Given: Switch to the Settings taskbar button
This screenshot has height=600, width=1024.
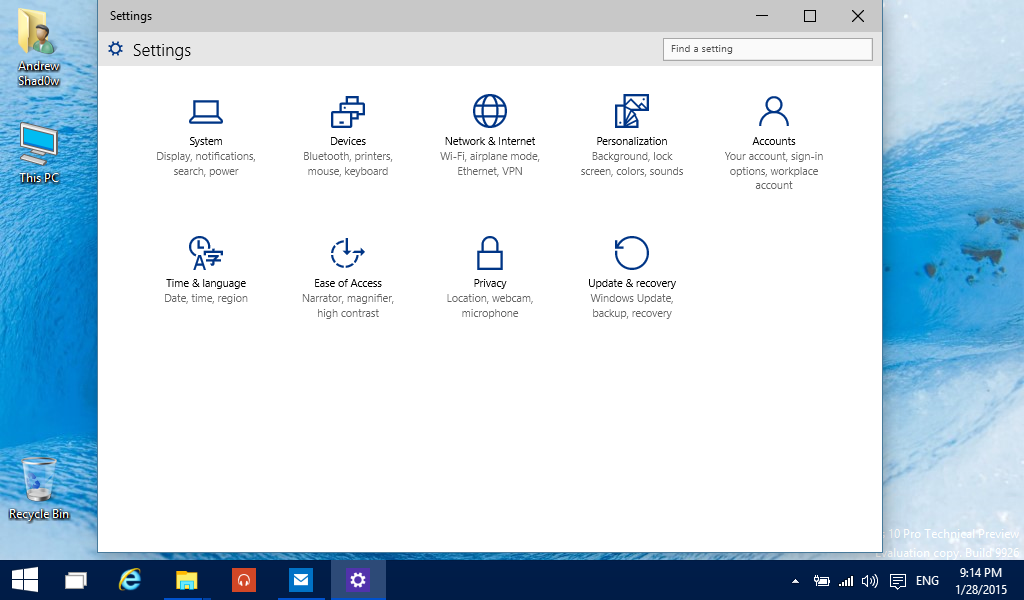Looking at the screenshot, I should pos(358,580).
